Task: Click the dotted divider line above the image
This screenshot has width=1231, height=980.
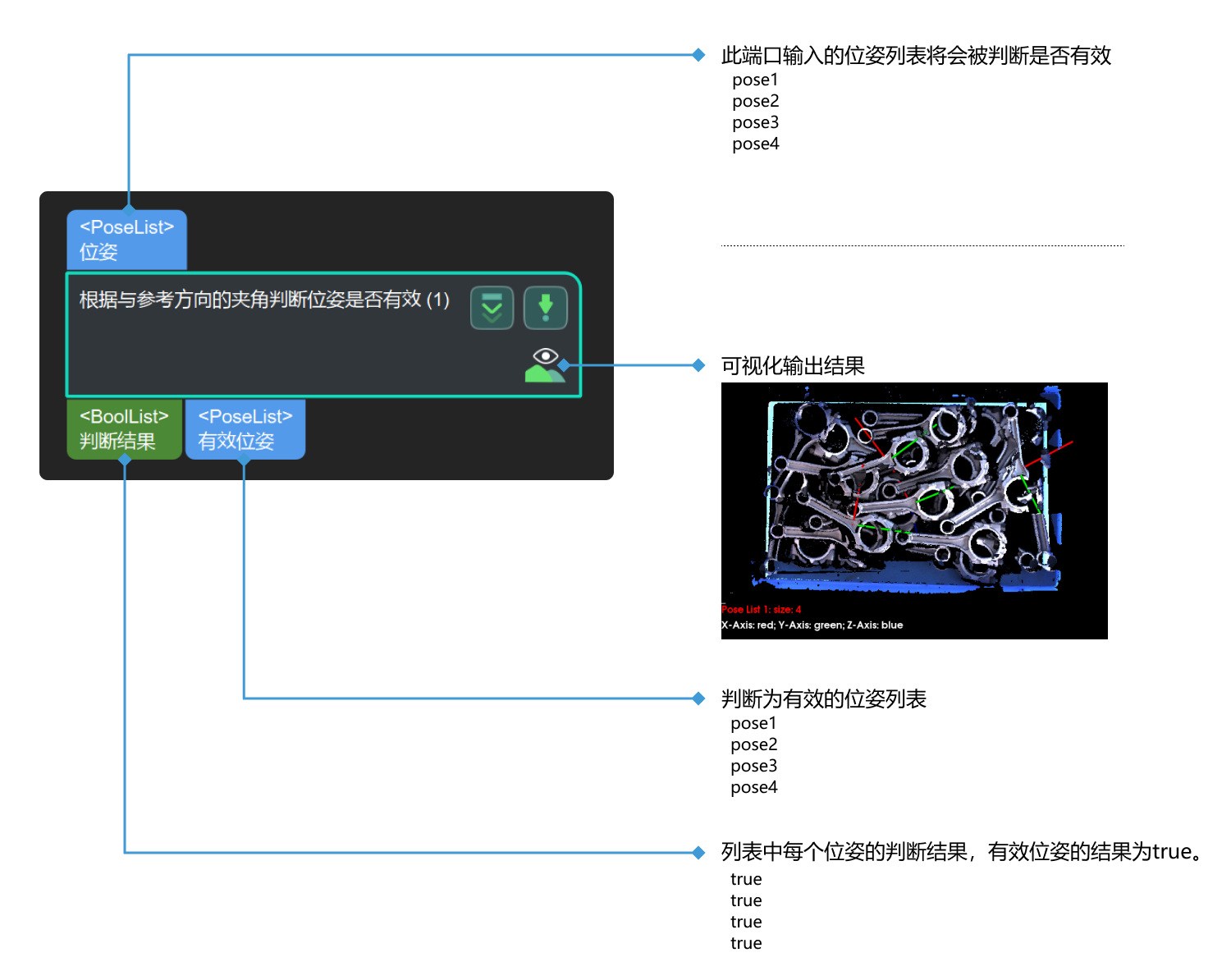Action: tap(919, 244)
